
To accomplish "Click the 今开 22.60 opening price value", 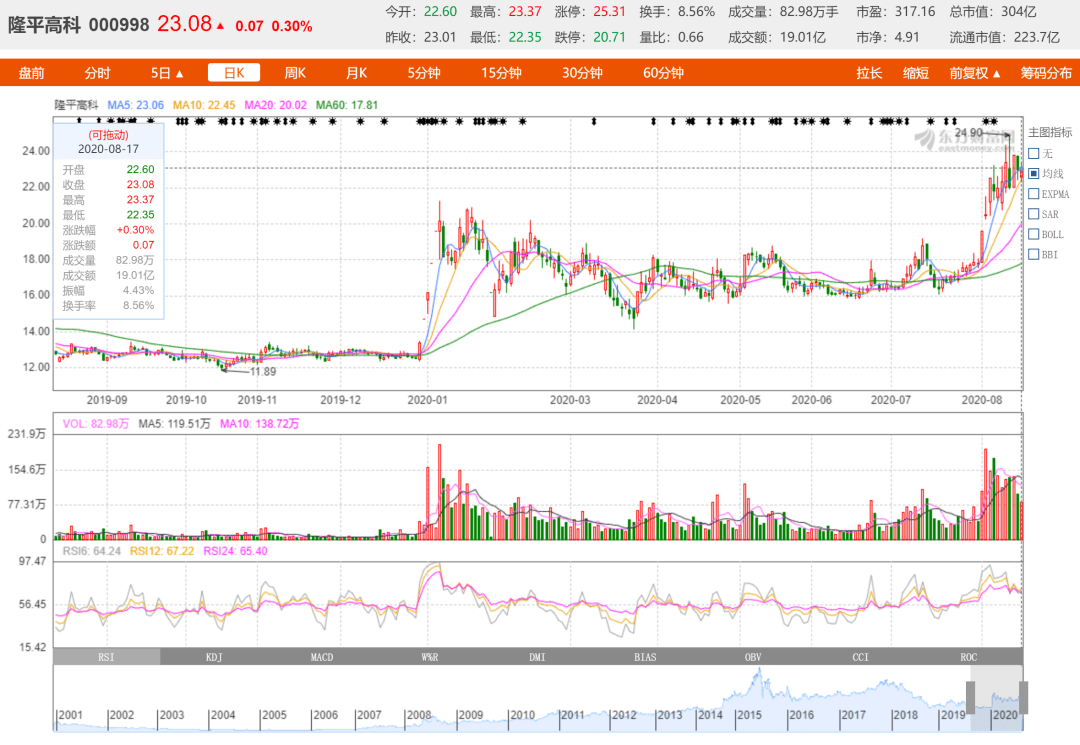I will click(x=440, y=12).
